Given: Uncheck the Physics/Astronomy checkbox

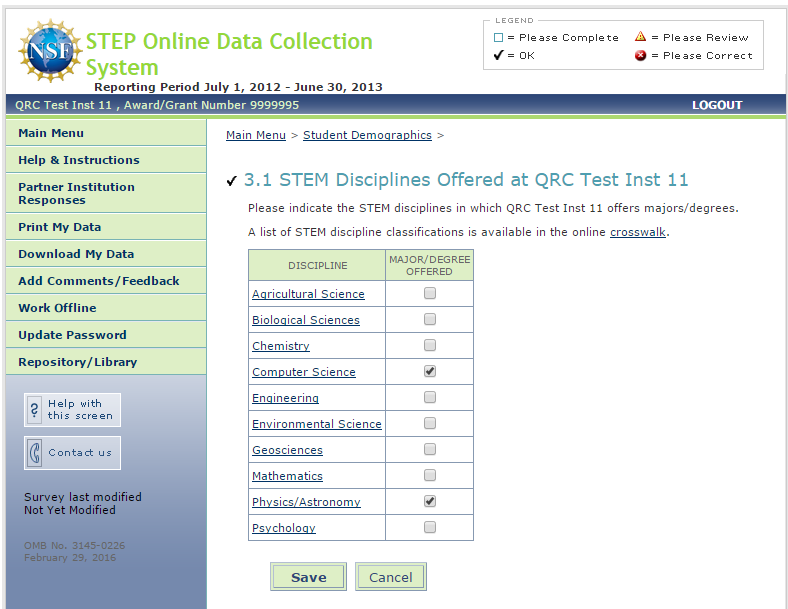Looking at the screenshot, I should (430, 501).
